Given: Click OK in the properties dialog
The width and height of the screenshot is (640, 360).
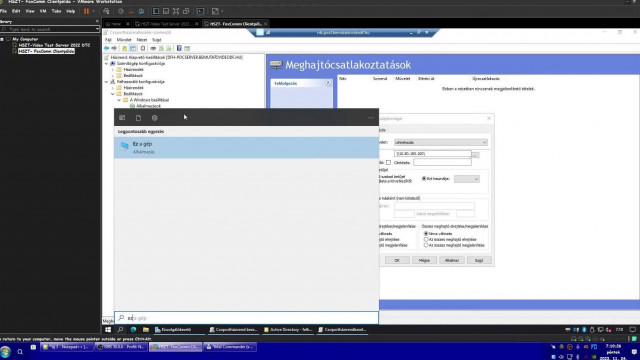Looking at the screenshot, I should (397, 260).
